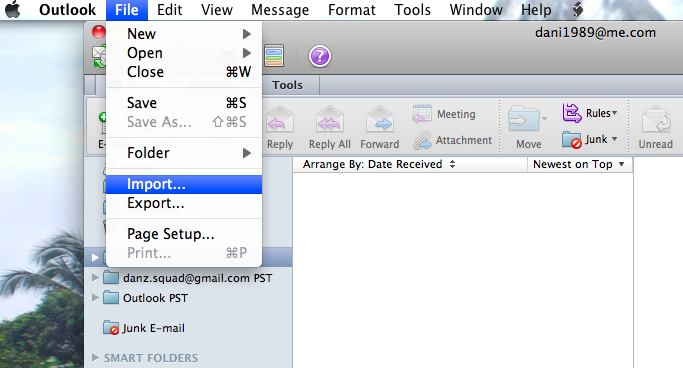Image resolution: width=683 pixels, height=368 pixels.
Task: Open the Message menu
Action: point(280,10)
